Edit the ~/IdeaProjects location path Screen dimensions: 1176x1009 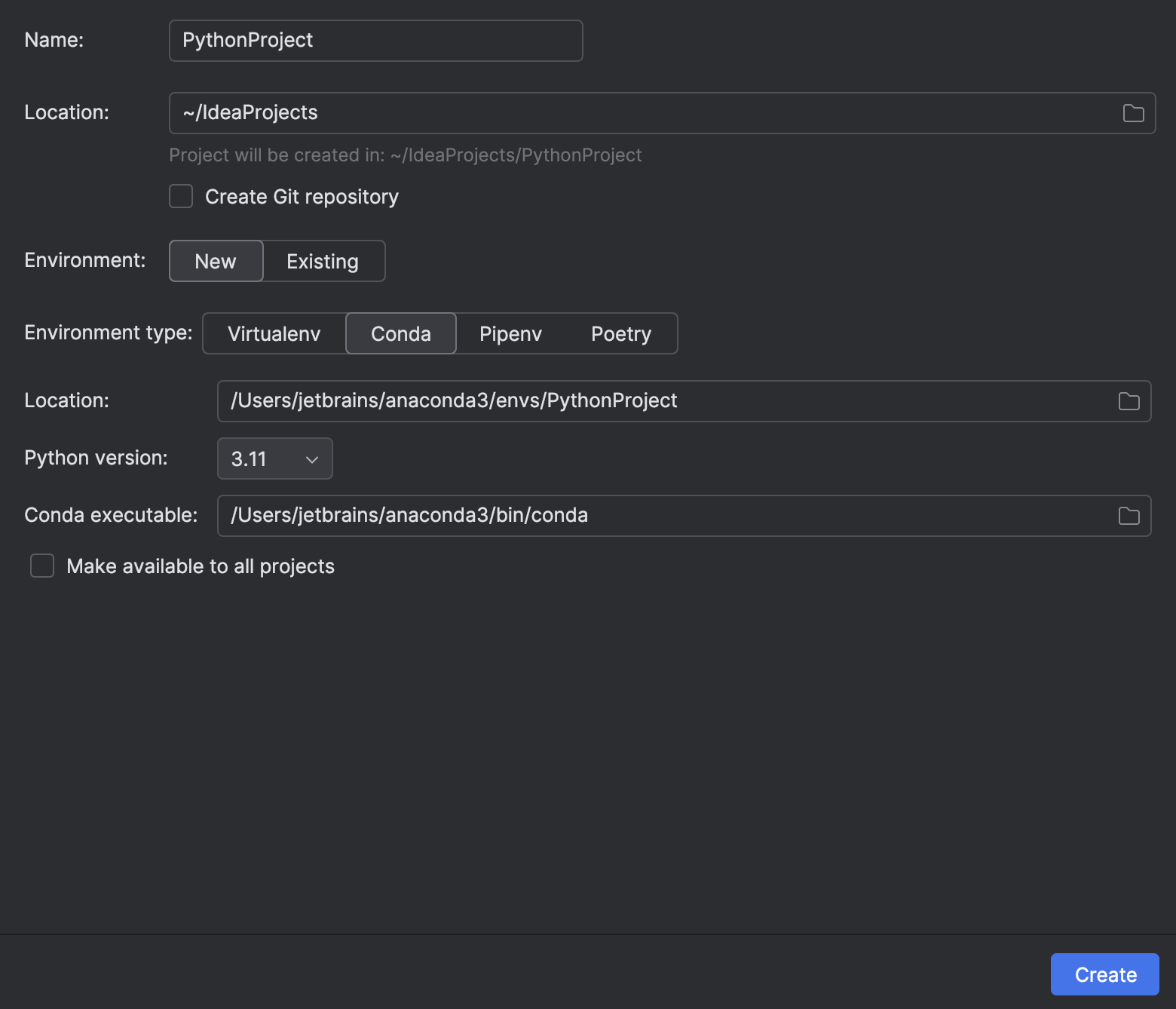[x=528, y=112]
